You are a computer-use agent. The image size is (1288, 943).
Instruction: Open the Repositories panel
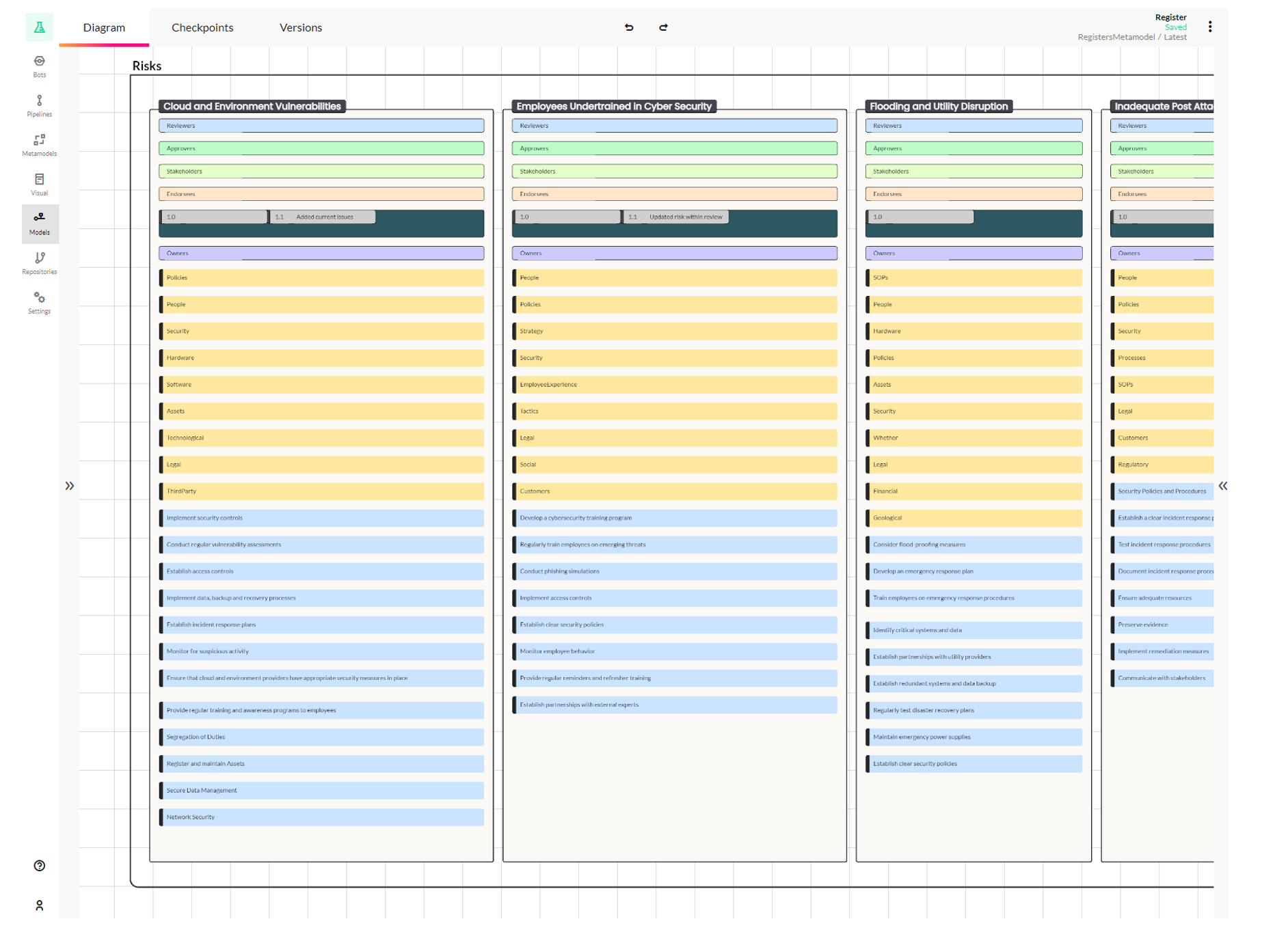(39, 261)
